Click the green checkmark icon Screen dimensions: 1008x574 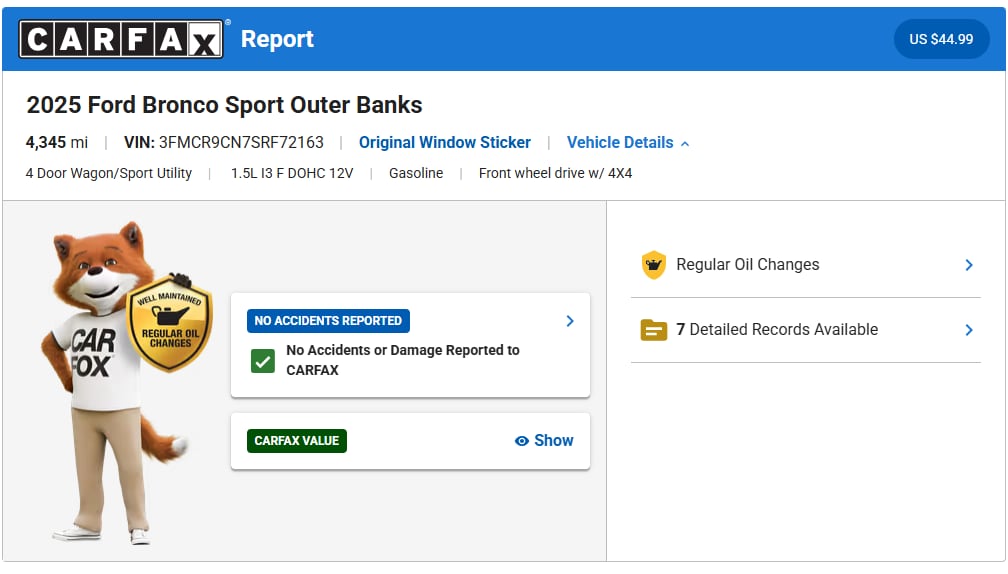(x=263, y=361)
